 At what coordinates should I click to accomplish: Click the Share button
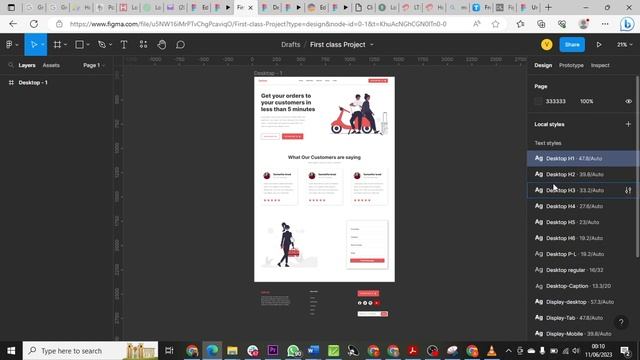click(x=572, y=44)
